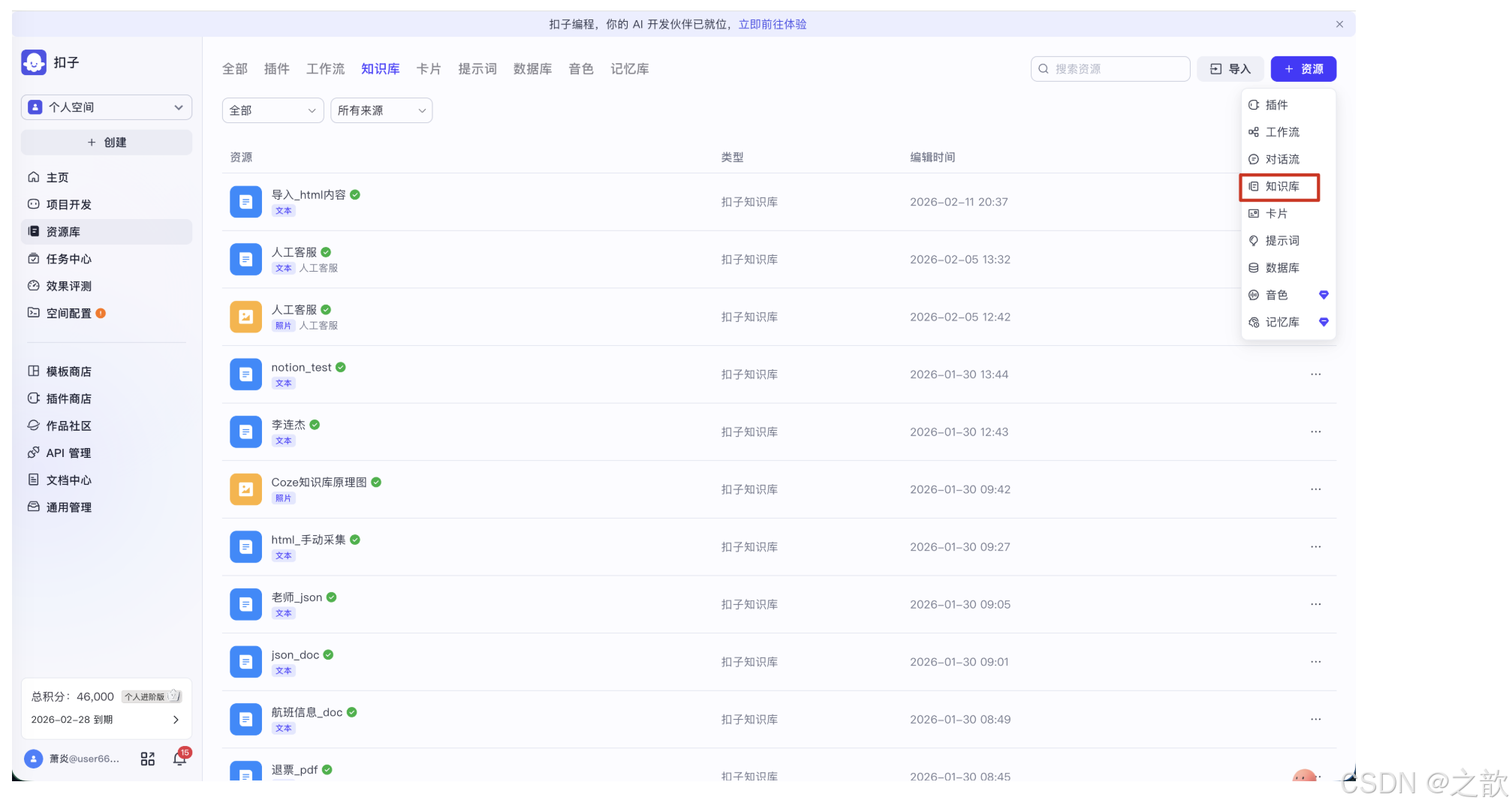This screenshot has width=1512, height=809.
Task: Choose 插件 in resource menu
Action: 1288,105
